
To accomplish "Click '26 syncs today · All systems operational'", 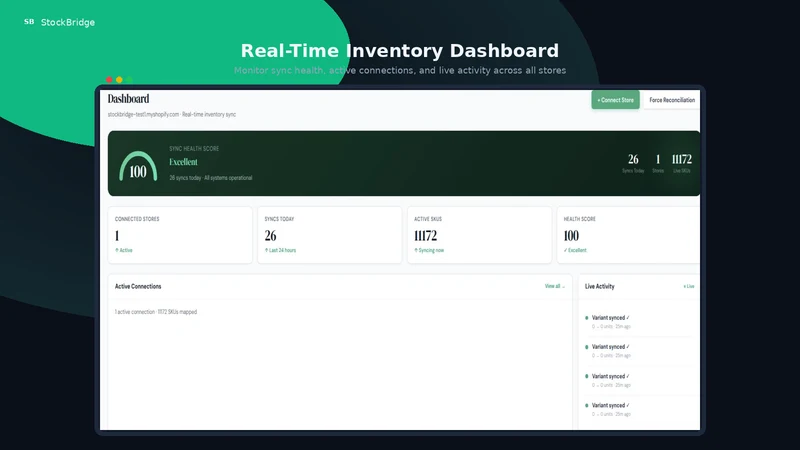I will pyautogui.click(x=211, y=178).
